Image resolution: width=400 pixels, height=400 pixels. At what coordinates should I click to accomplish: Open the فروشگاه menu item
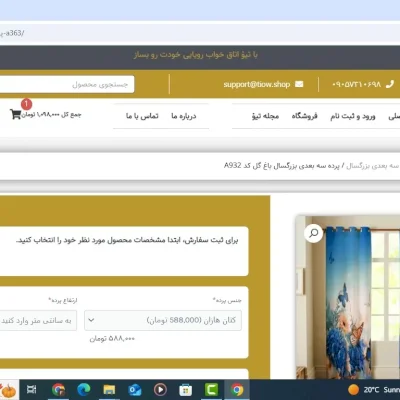pos(305,116)
